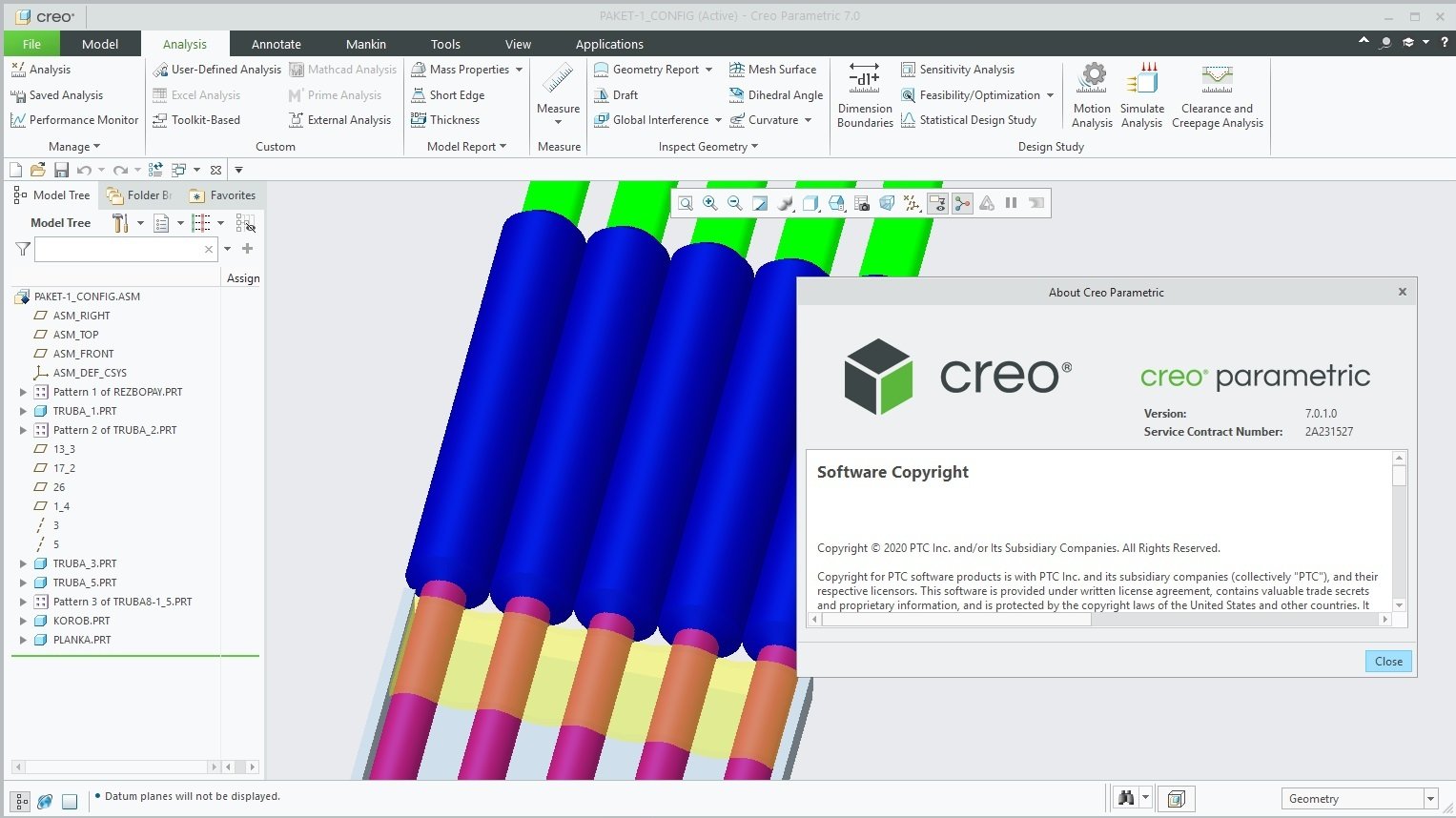Launch Simulate Analysis

(1142, 95)
